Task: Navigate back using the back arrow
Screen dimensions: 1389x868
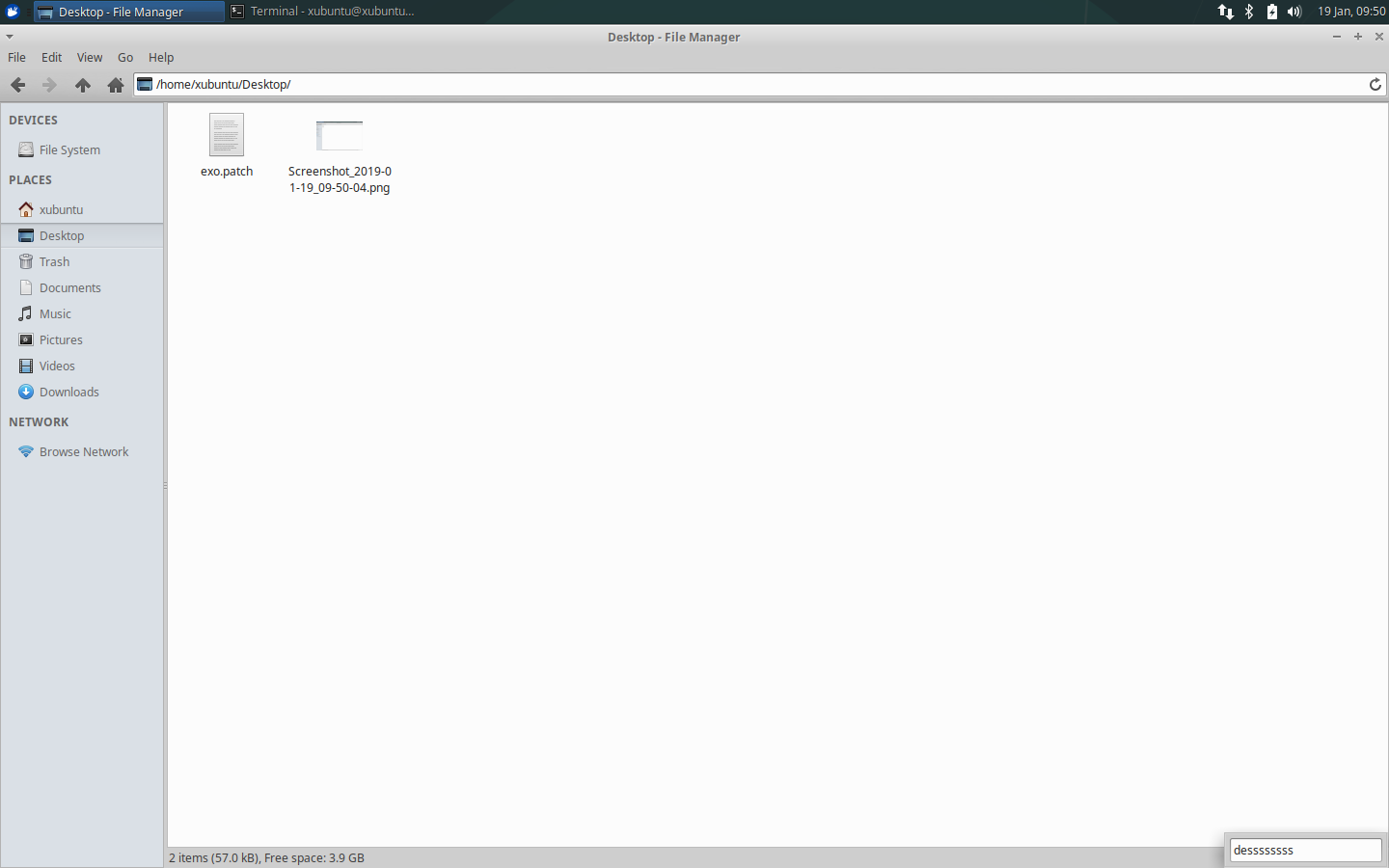Action: 17,85
